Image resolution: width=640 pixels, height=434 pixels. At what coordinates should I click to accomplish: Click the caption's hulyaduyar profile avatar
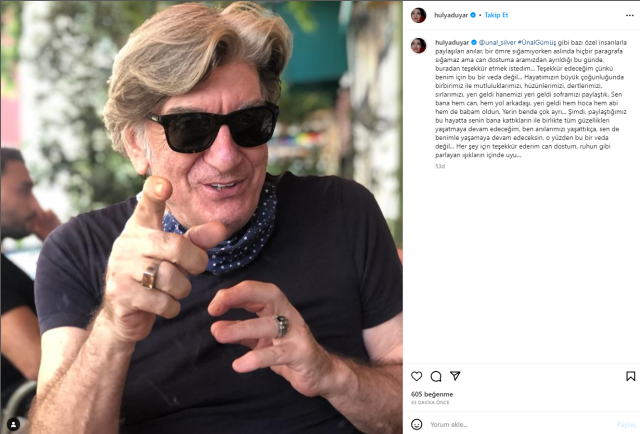(x=418, y=46)
